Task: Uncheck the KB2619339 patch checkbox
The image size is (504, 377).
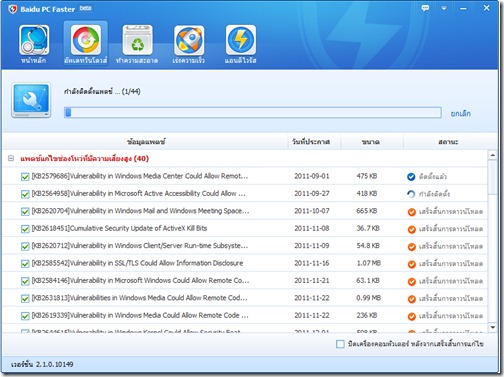Action: pos(25,316)
